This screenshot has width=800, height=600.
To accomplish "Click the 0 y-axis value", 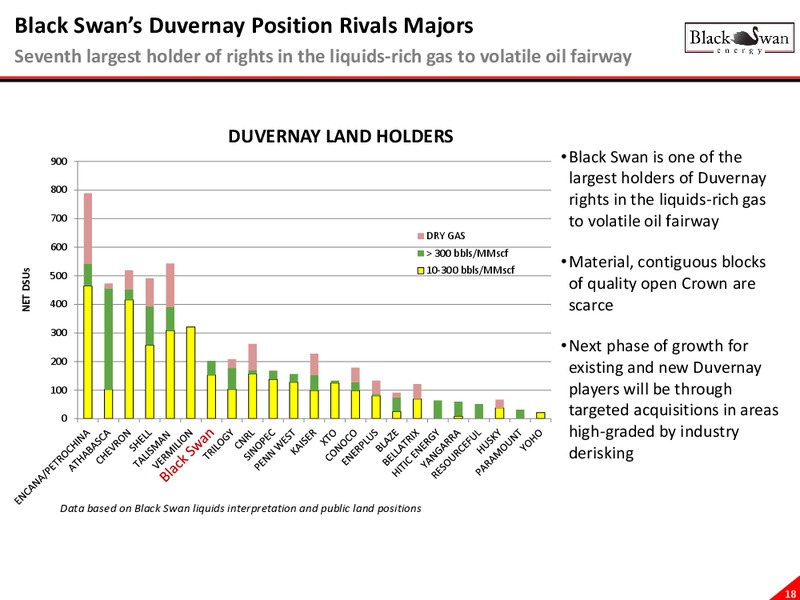I will tap(64, 419).
